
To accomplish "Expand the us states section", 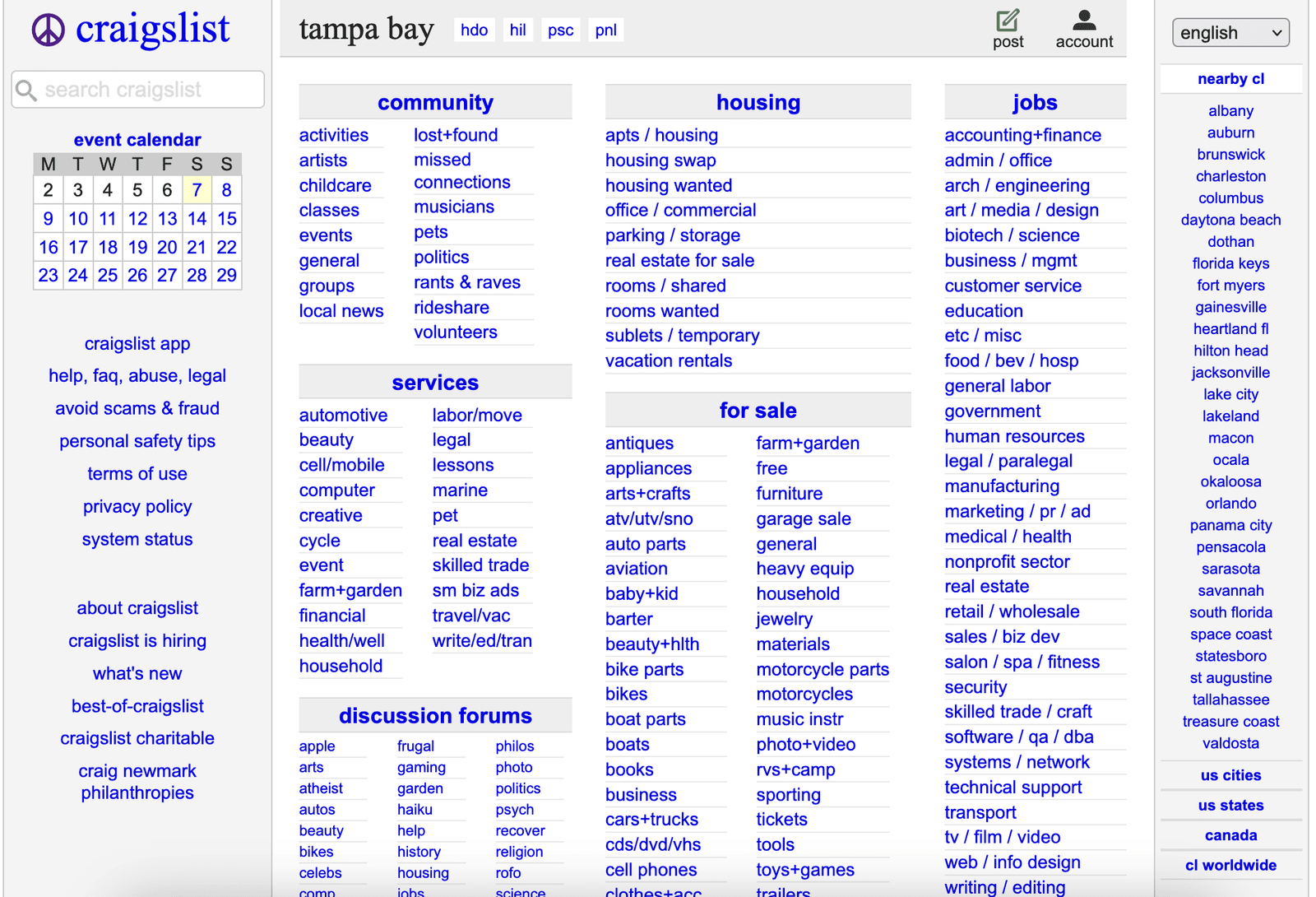I will click(x=1230, y=806).
